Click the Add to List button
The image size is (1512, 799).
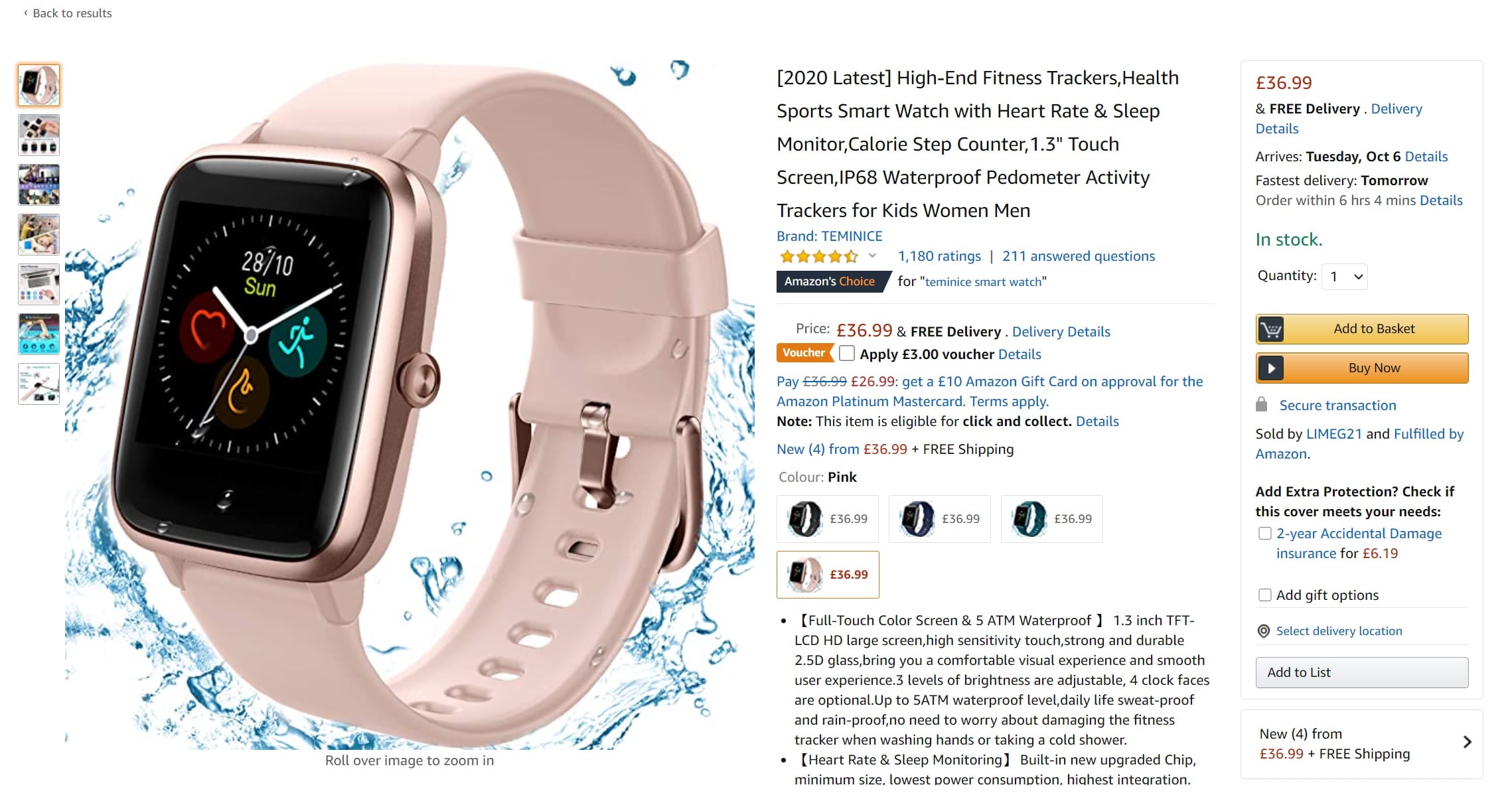pyautogui.click(x=1361, y=672)
